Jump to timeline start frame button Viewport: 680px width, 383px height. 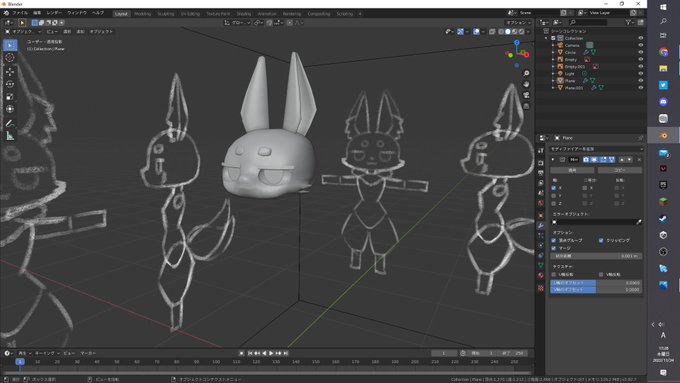[250, 354]
